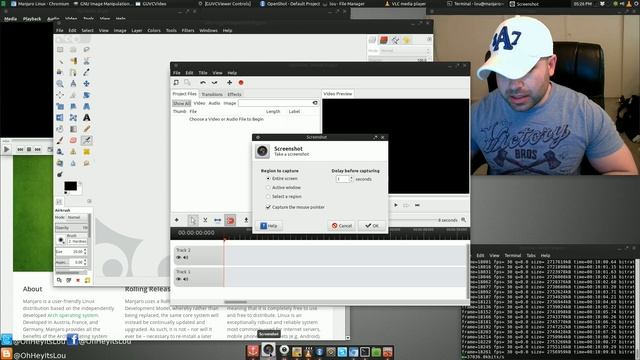
Task: Open the File menu in OpenShot
Action: 177,73
